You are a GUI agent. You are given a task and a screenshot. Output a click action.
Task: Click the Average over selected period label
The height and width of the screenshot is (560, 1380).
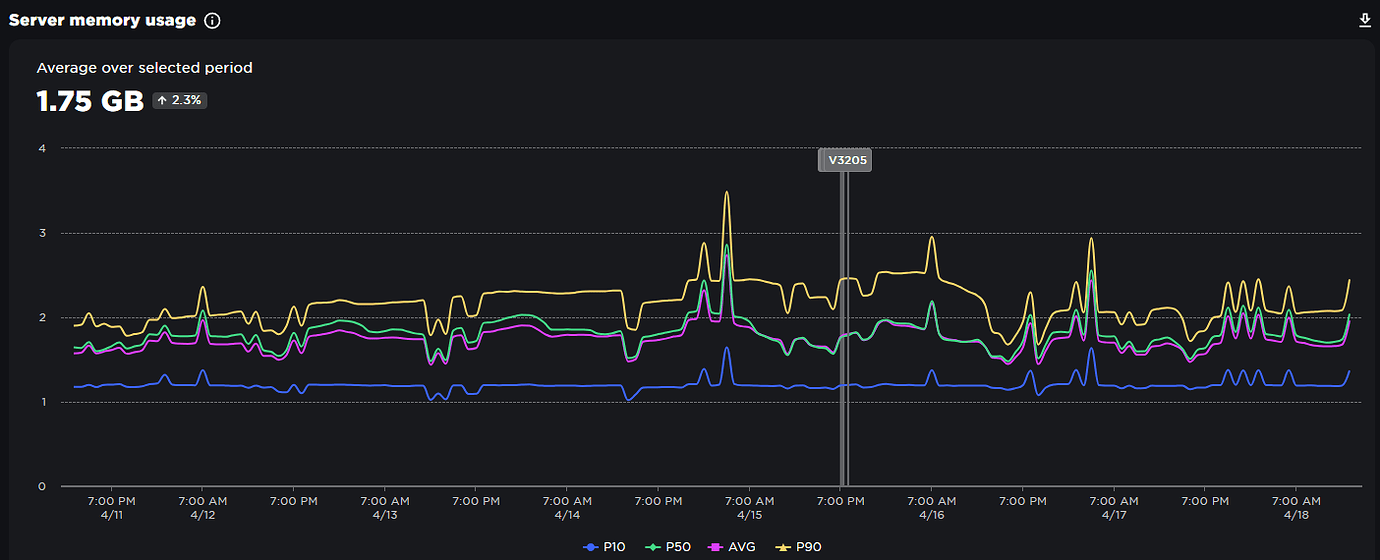click(x=144, y=68)
